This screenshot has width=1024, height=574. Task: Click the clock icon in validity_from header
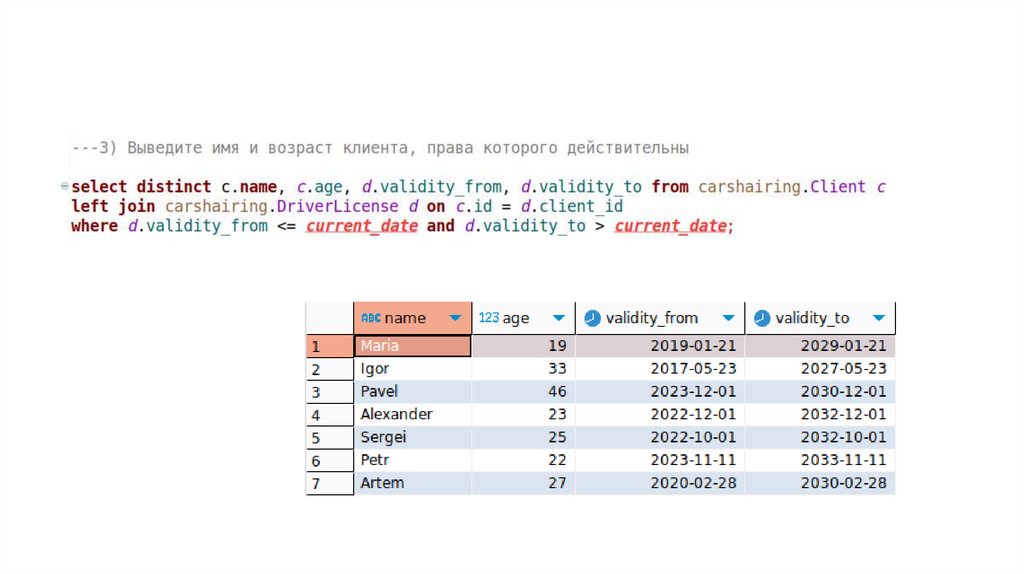[x=592, y=318]
